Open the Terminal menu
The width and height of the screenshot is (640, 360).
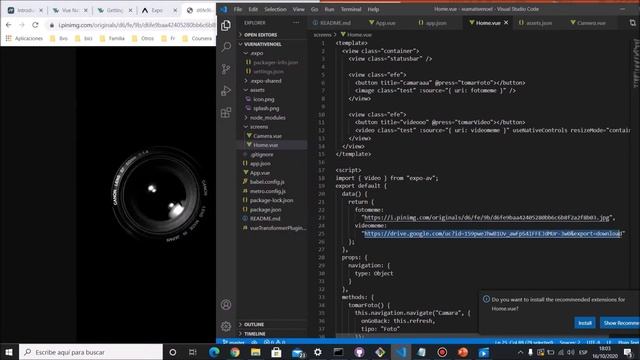coord(351,9)
